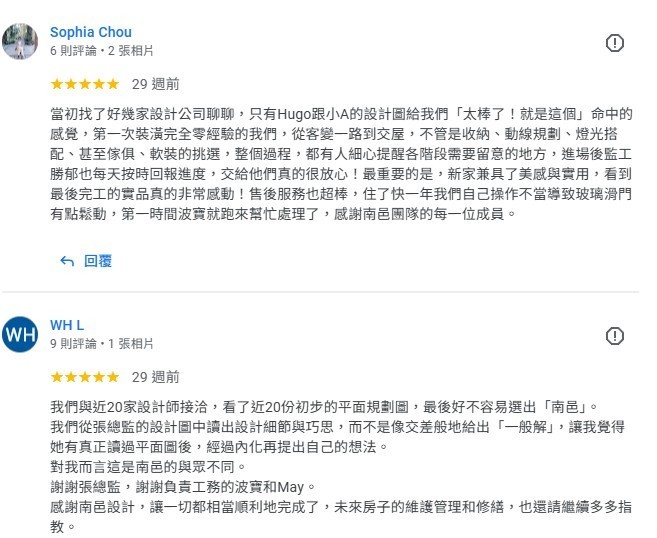
Task: Open the blue WH initials avatar
Action: pyautogui.click(x=20, y=334)
